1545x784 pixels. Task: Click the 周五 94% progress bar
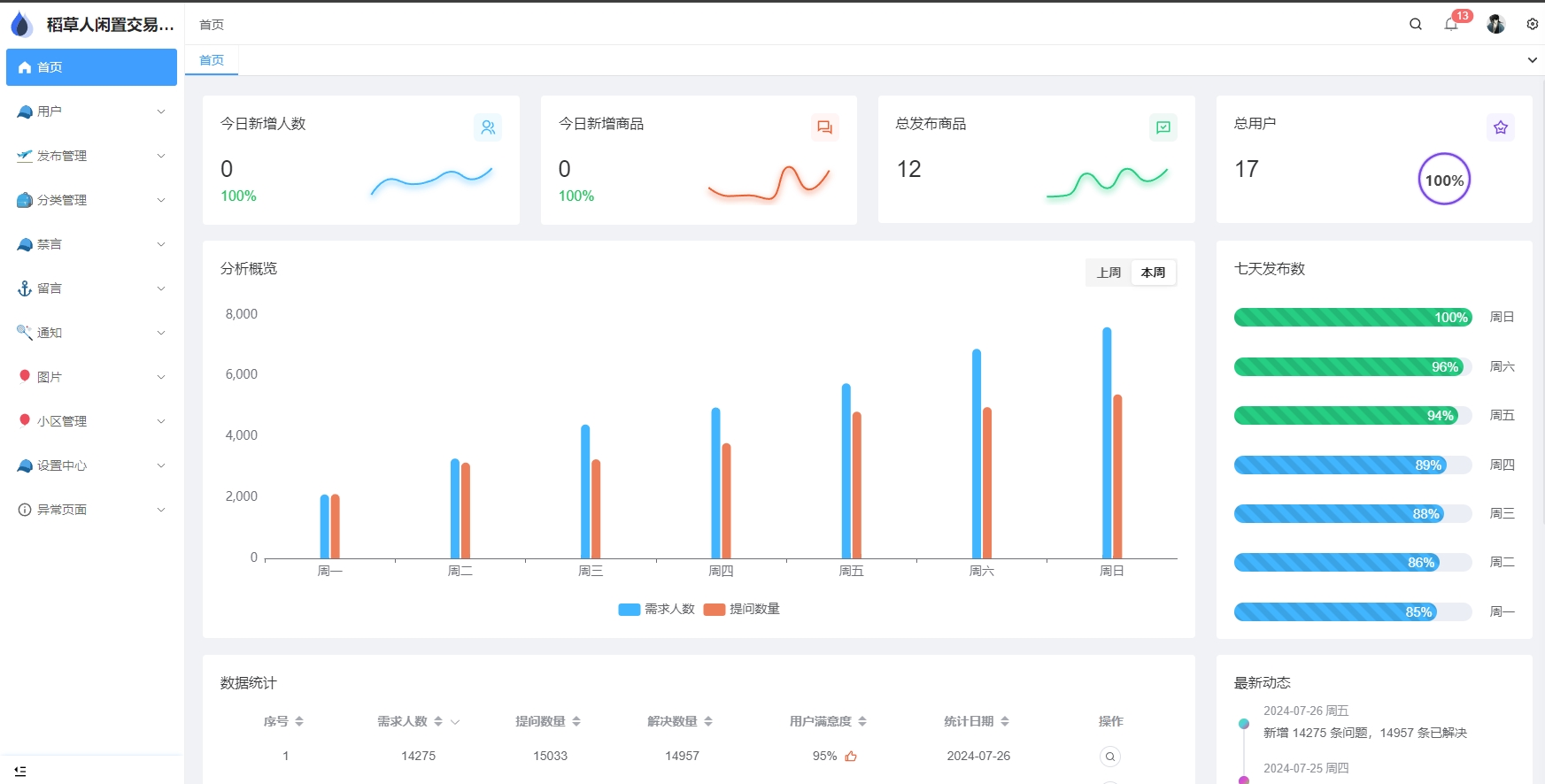pos(1353,415)
